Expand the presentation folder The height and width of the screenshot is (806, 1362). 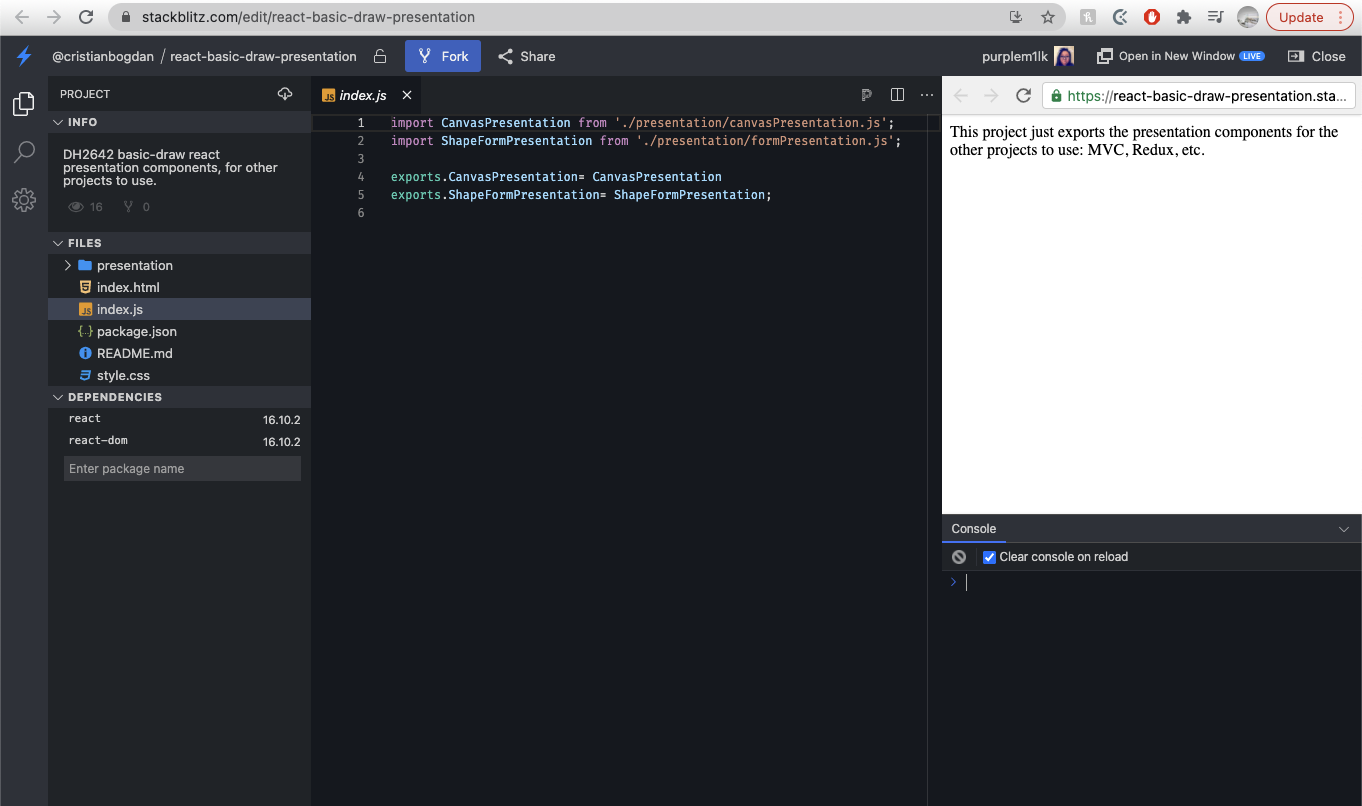[x=67, y=265]
